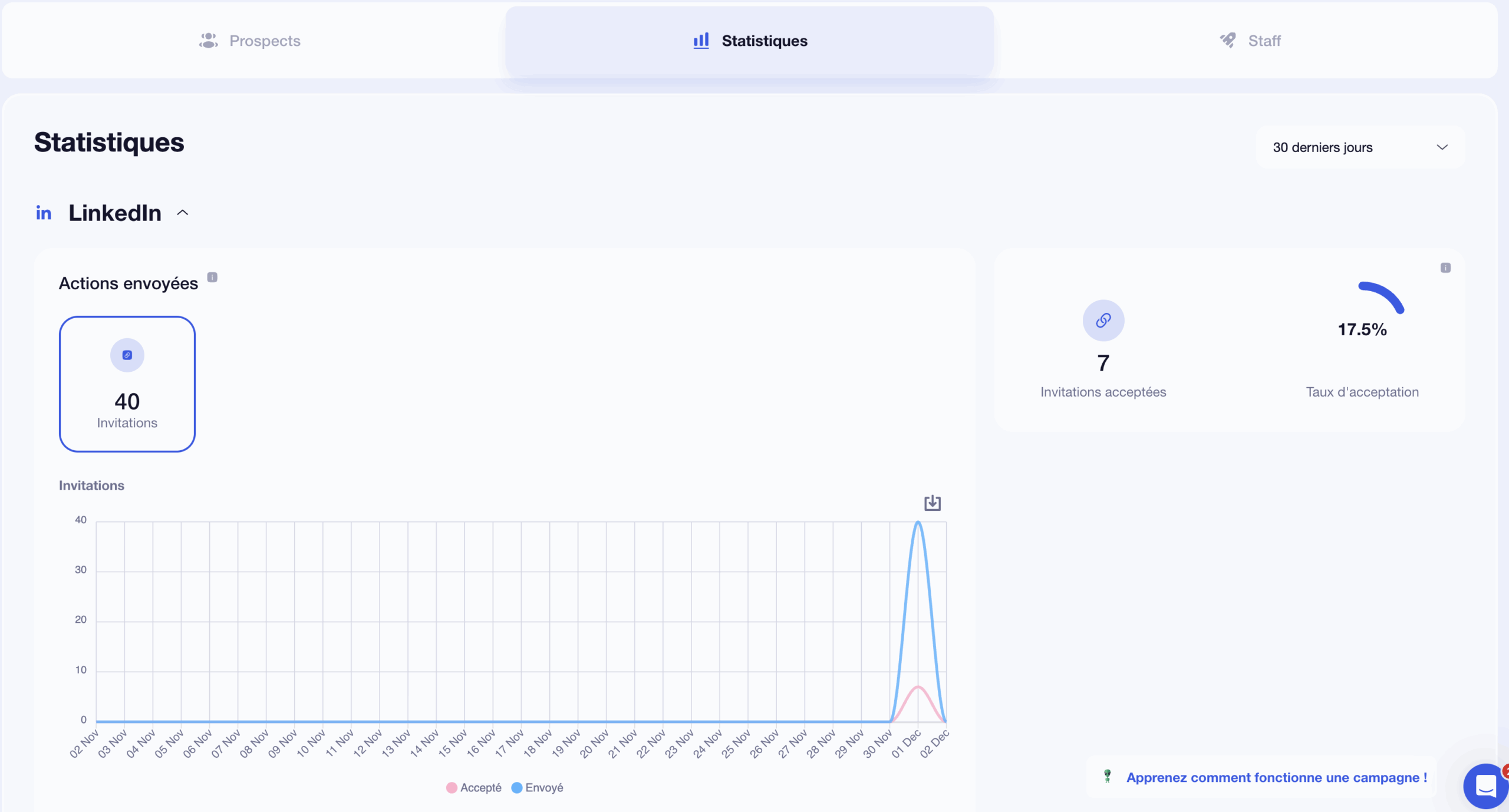Click the Statistiques bar chart icon
1509x812 pixels.
click(700, 41)
